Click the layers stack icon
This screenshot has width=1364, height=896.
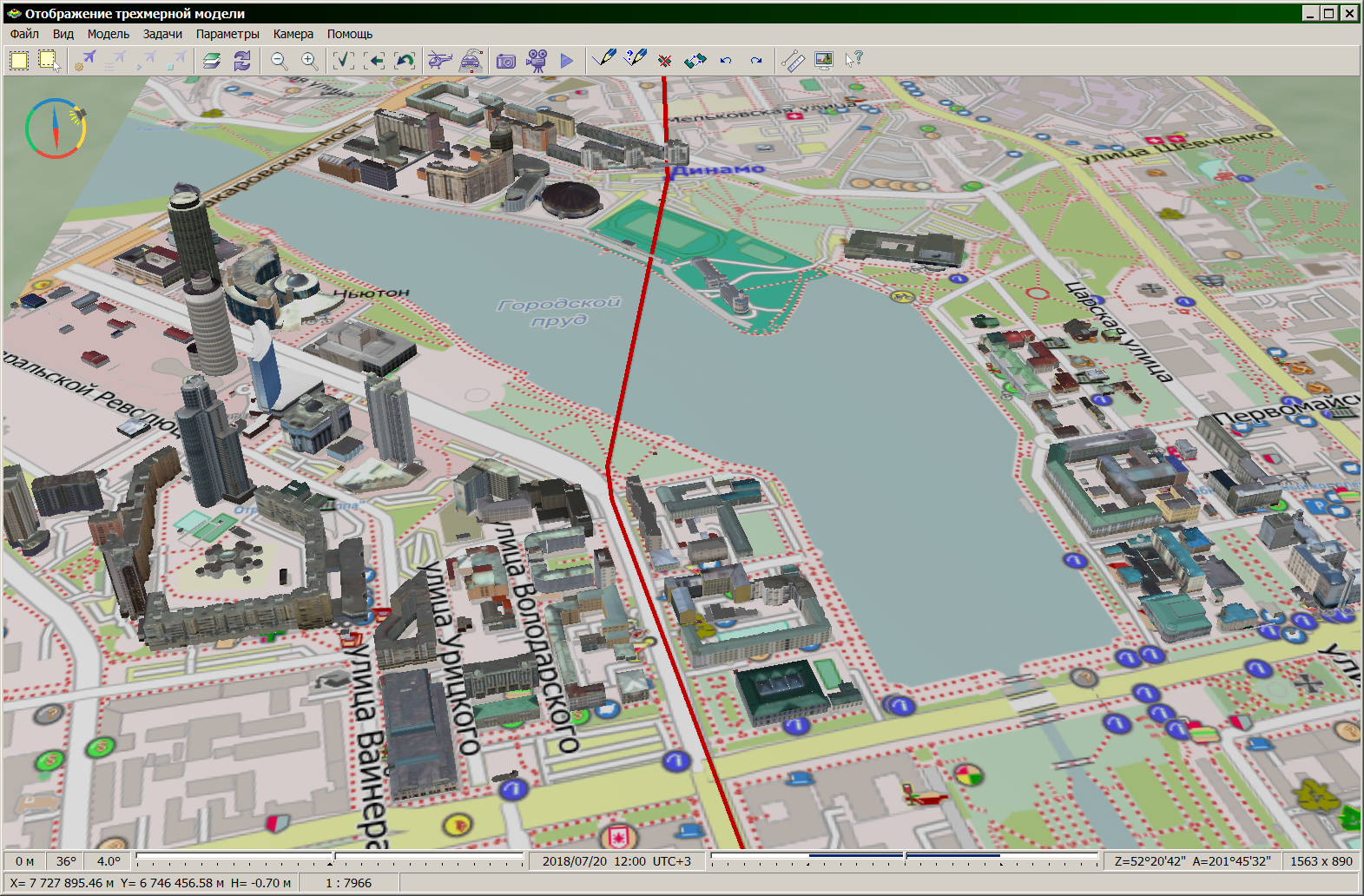click(x=212, y=60)
